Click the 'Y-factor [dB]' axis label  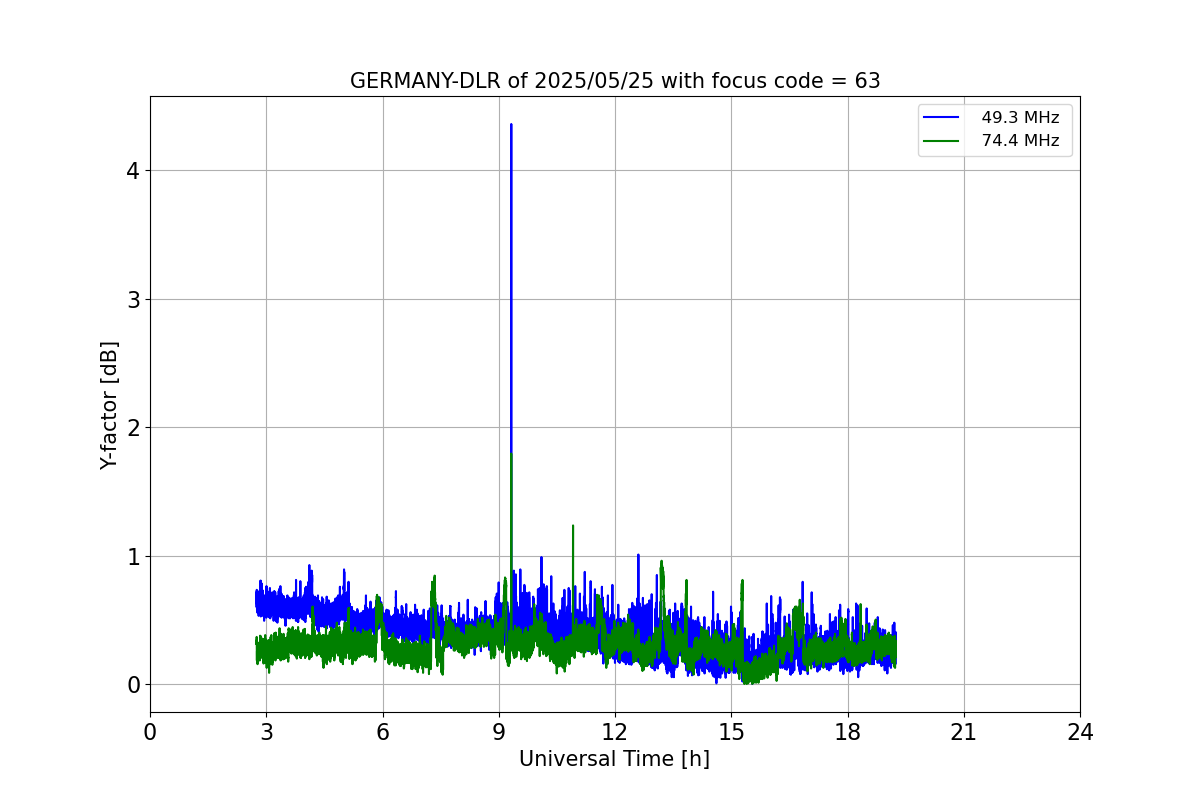109,405
